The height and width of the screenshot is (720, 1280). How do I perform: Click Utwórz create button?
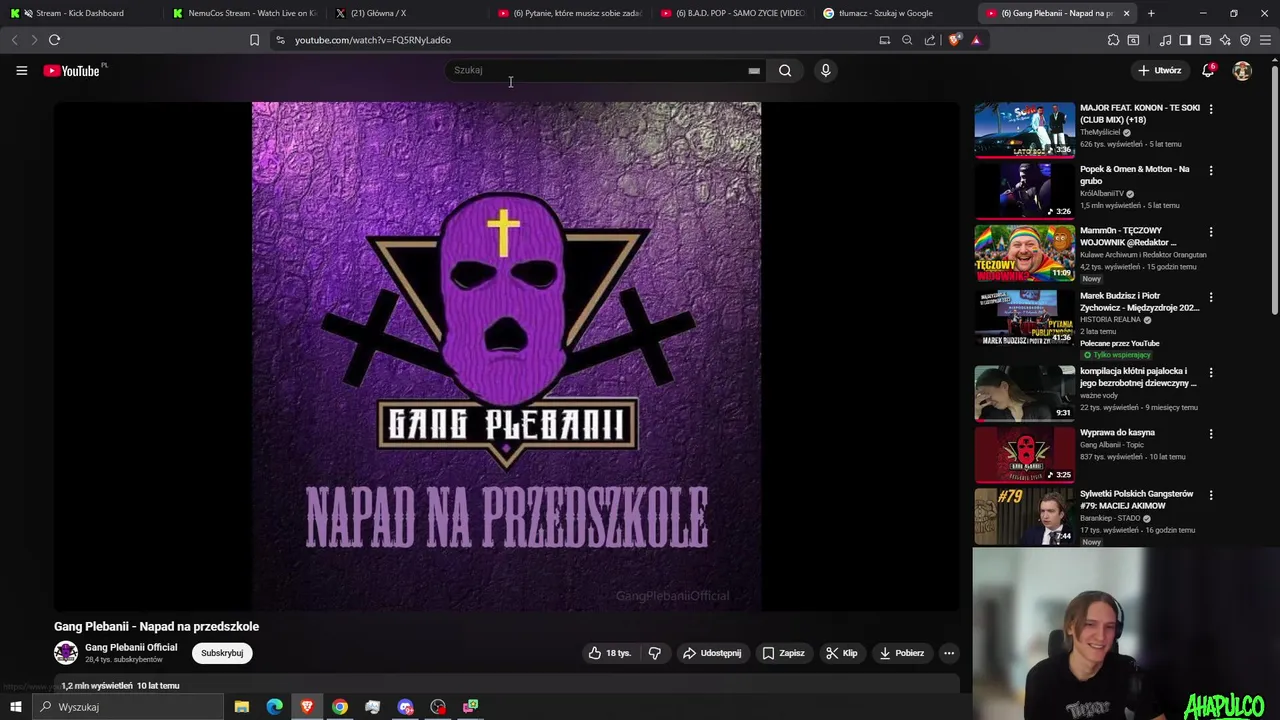[1160, 70]
